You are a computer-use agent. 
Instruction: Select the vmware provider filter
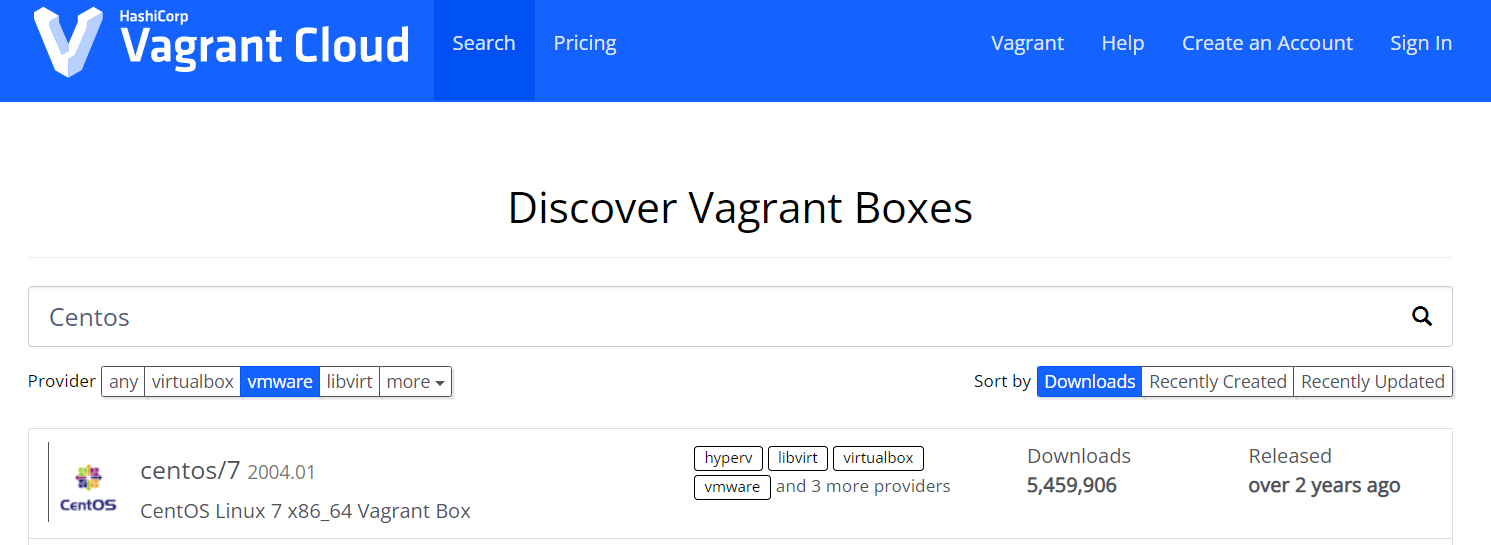tap(280, 382)
